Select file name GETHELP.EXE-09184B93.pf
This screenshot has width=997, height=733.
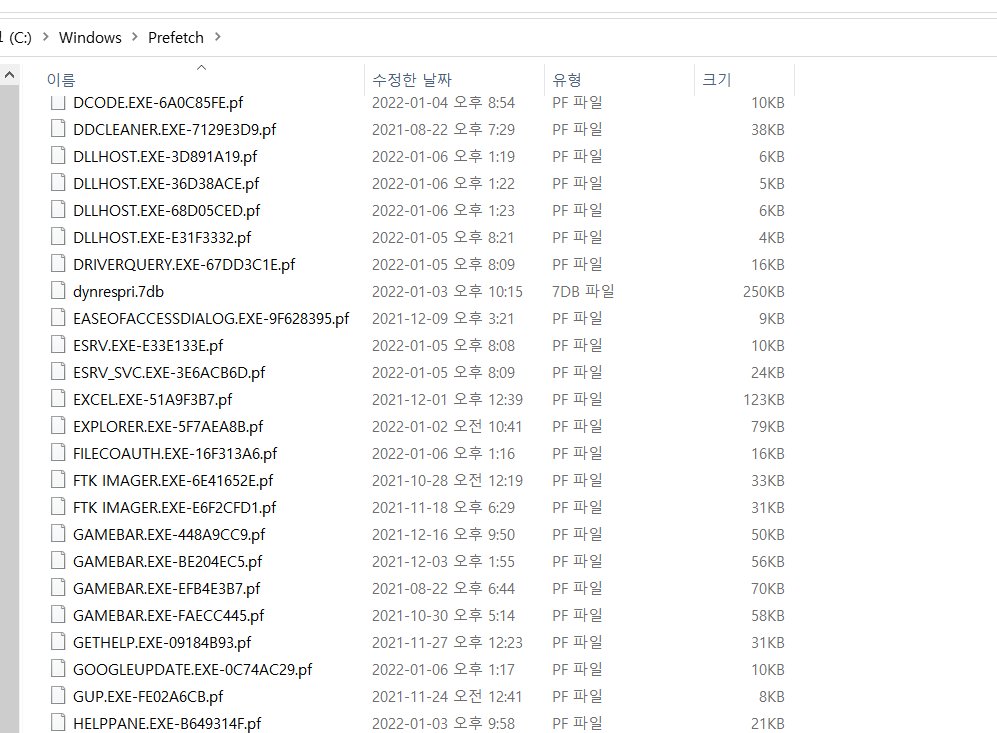pos(162,643)
